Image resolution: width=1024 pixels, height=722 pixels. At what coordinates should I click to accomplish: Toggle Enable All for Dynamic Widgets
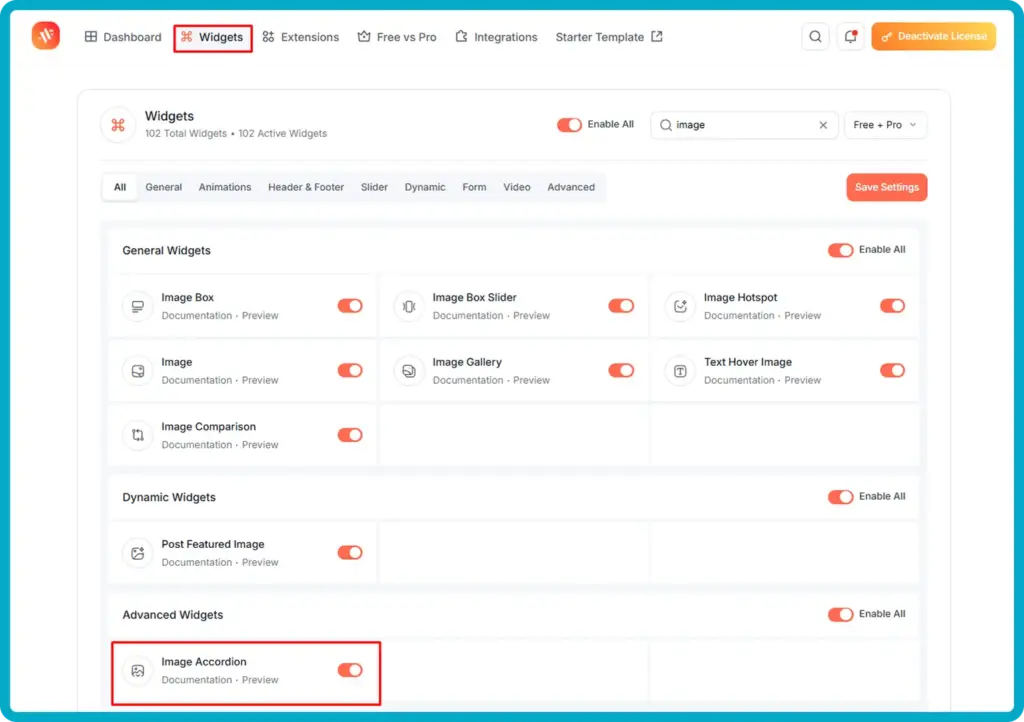[x=840, y=497]
